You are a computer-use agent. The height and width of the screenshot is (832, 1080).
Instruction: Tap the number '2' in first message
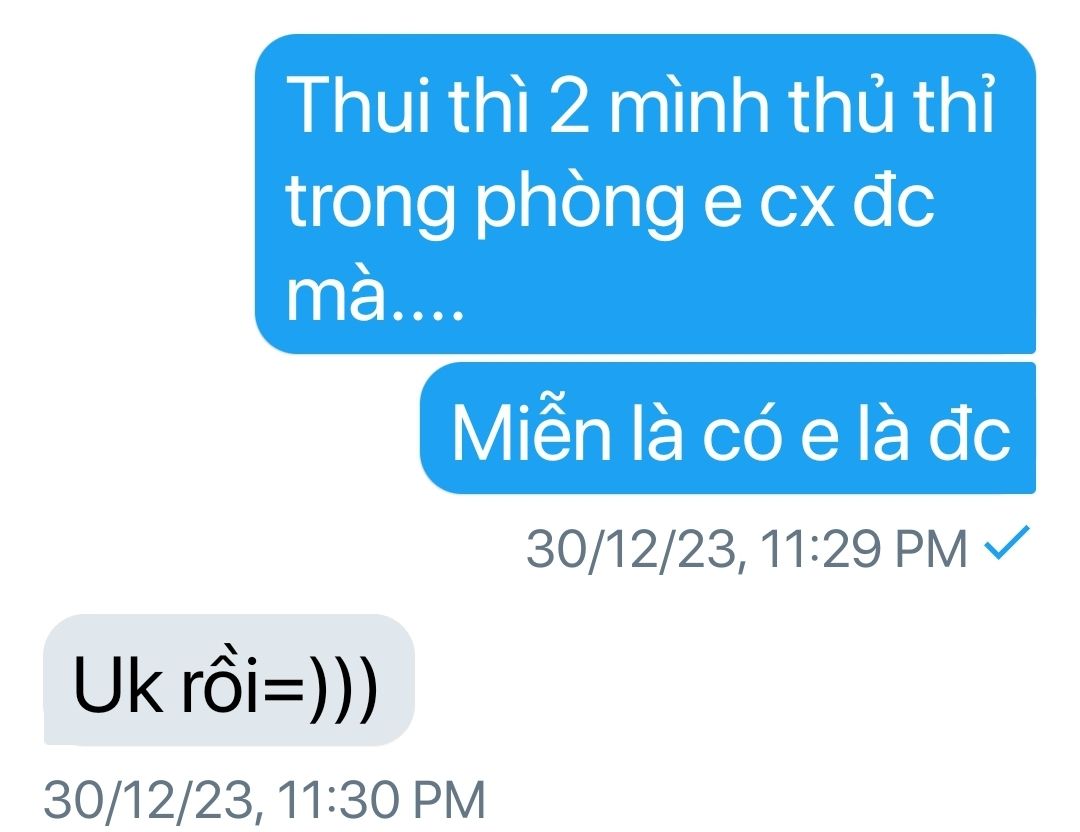[x=570, y=107]
